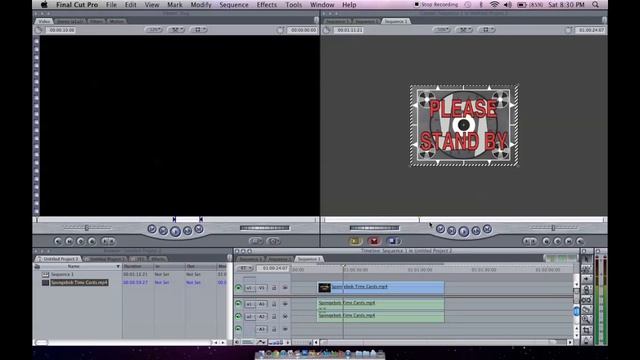Click the Timeline horizontal scrollbar
The width and height of the screenshot is (640, 360).
click(x=444, y=342)
